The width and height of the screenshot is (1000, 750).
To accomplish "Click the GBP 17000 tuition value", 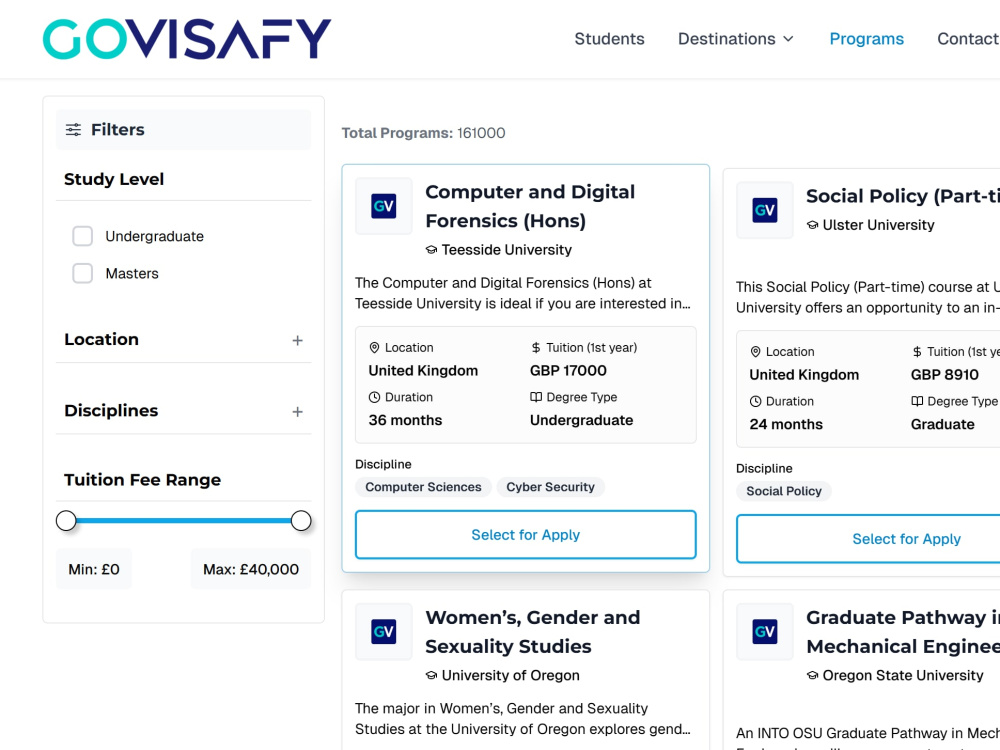I will click(x=568, y=371).
